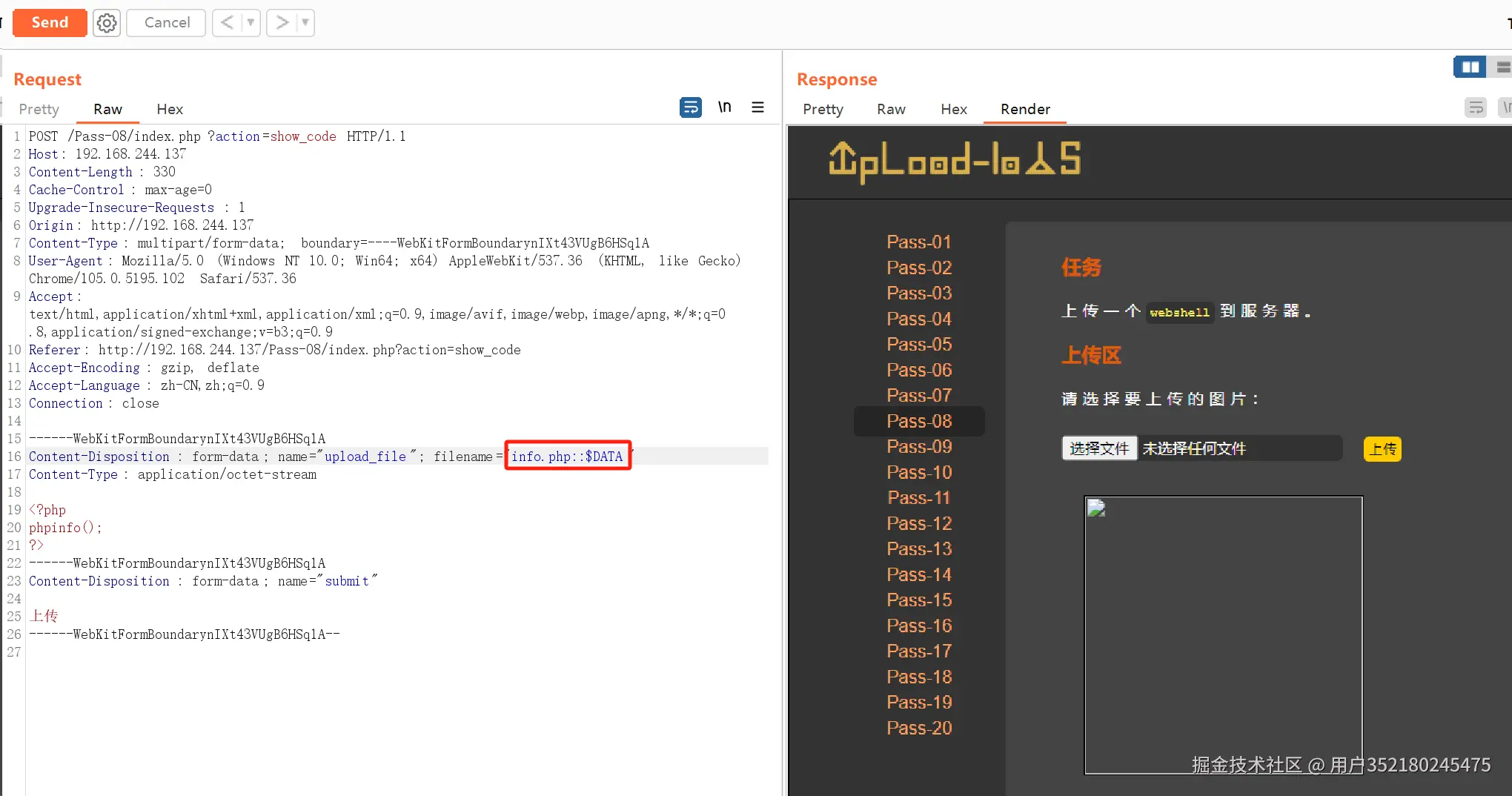The width and height of the screenshot is (1512, 796).
Task: Click the 选择文件 file chooser button
Action: click(1099, 448)
